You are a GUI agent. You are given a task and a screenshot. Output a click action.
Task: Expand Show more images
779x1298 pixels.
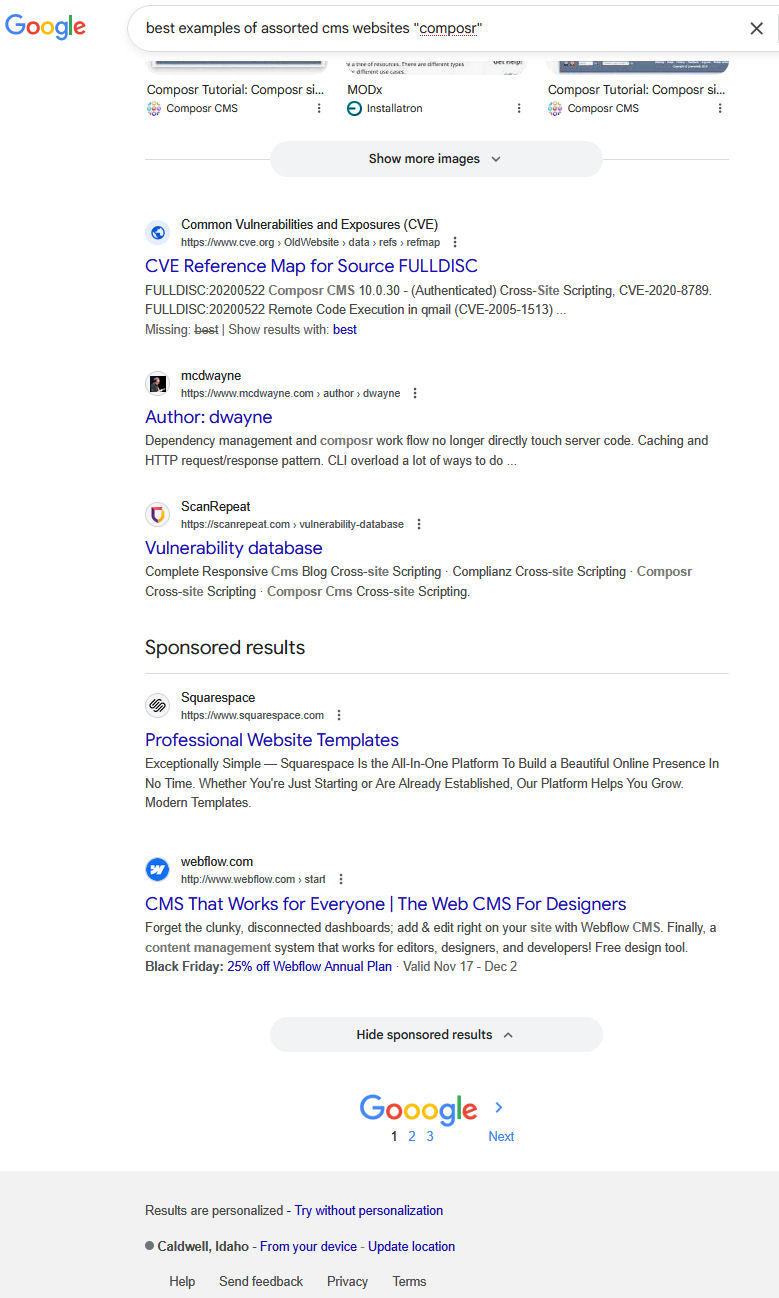[x=435, y=158]
